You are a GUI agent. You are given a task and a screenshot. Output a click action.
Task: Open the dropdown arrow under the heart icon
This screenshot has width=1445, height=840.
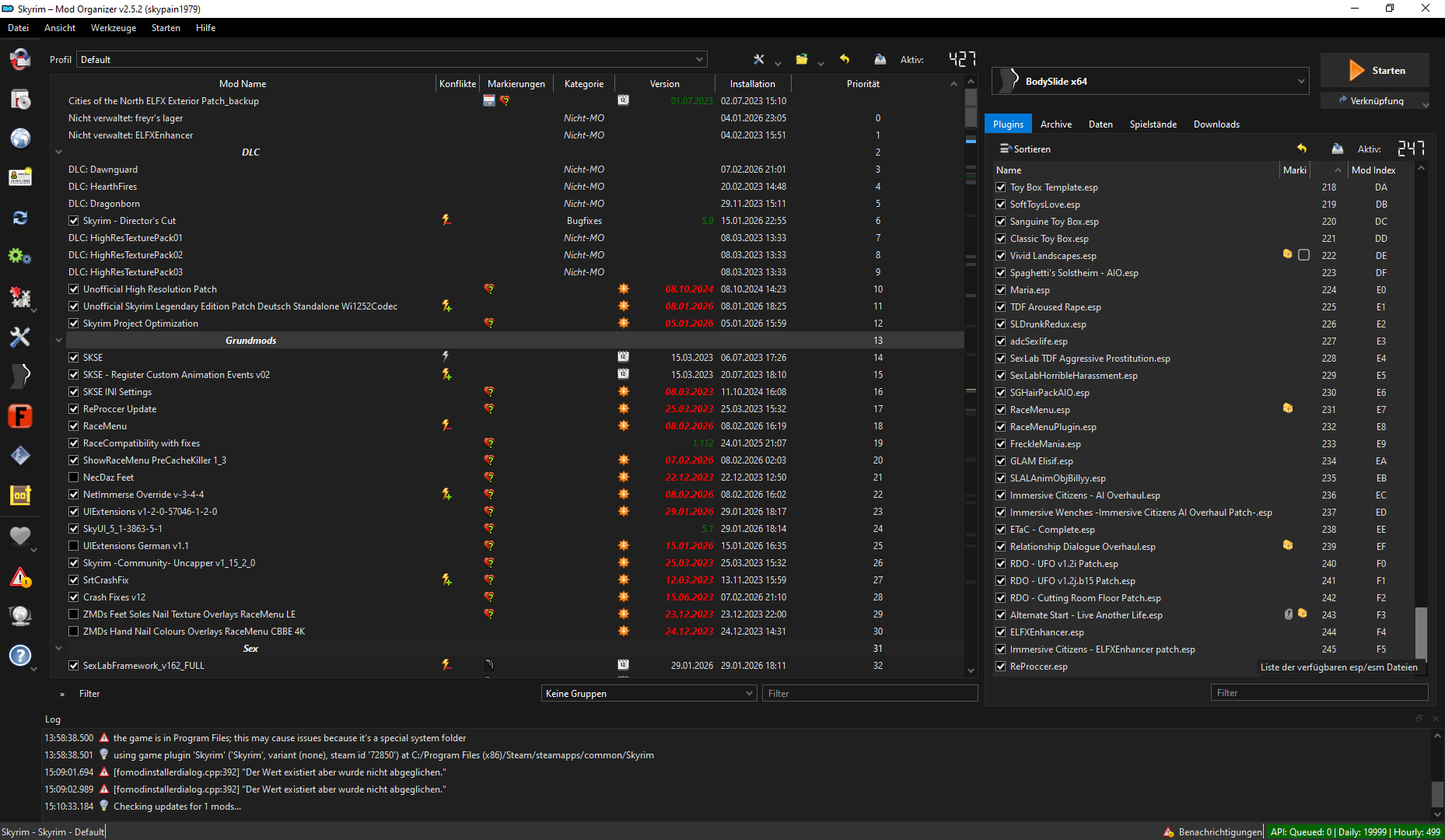coord(33,550)
